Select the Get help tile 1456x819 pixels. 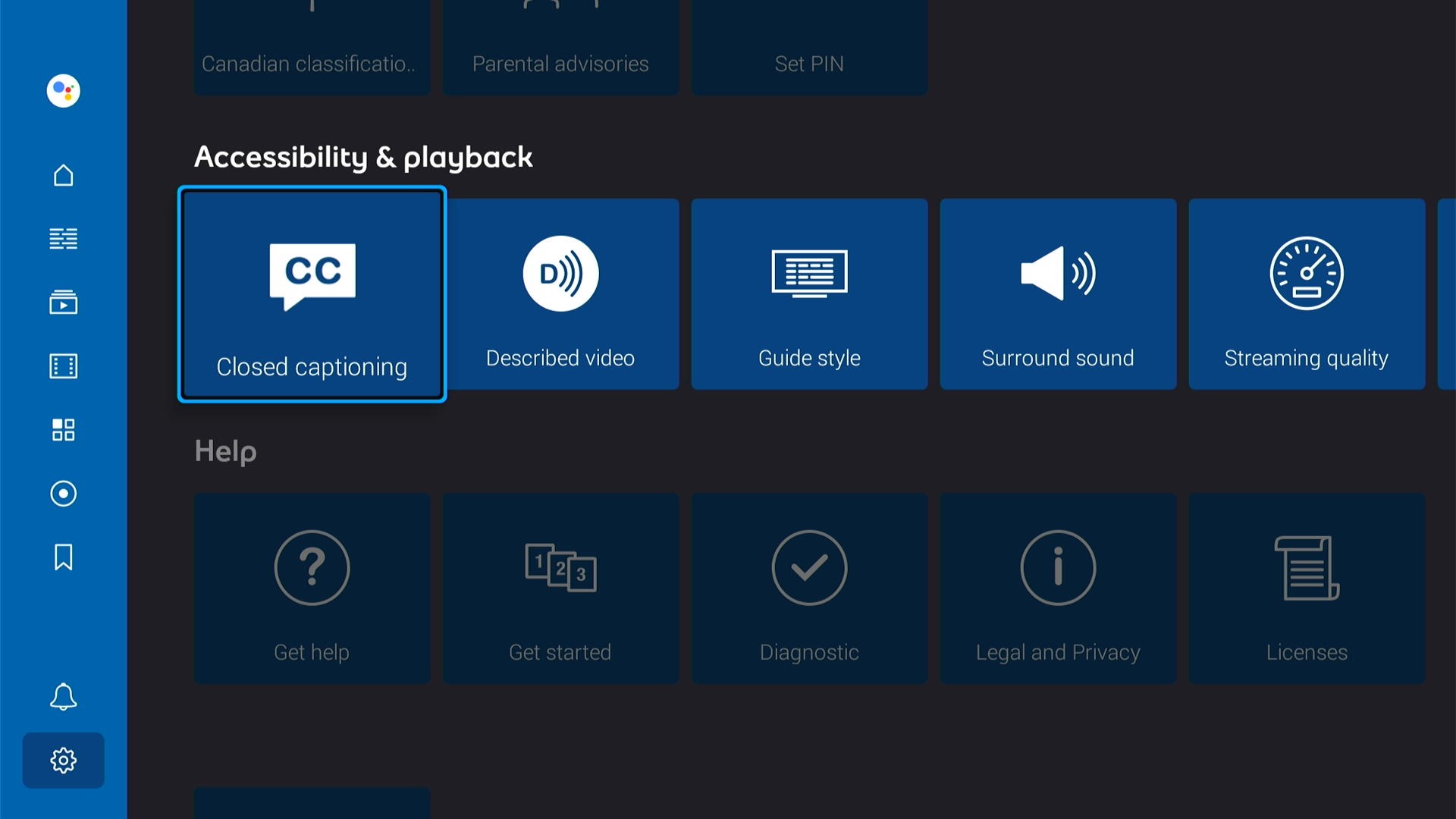click(312, 588)
